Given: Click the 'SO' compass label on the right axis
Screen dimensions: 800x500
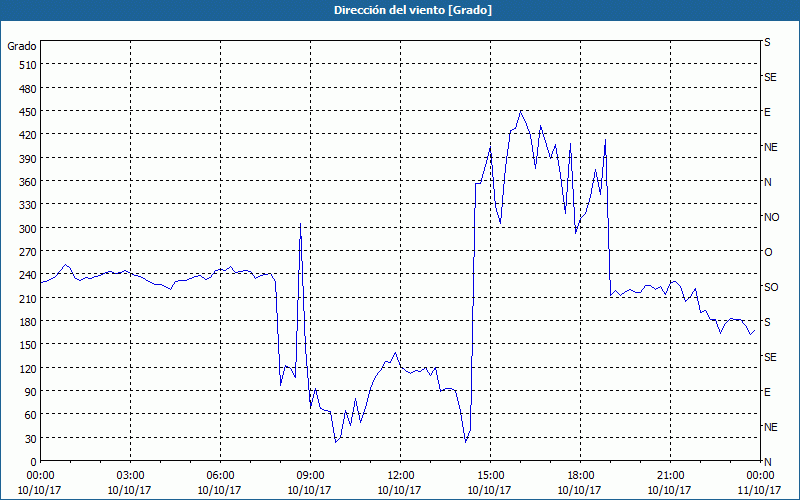Looking at the screenshot, I should (x=771, y=287).
